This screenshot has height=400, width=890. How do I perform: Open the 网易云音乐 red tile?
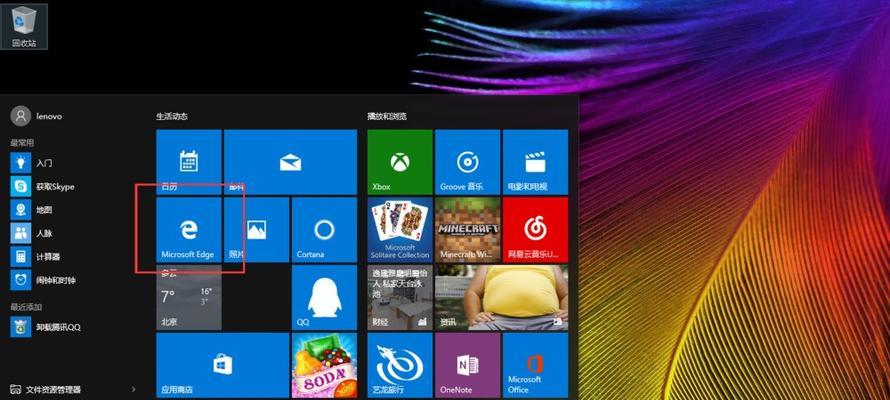click(535, 229)
